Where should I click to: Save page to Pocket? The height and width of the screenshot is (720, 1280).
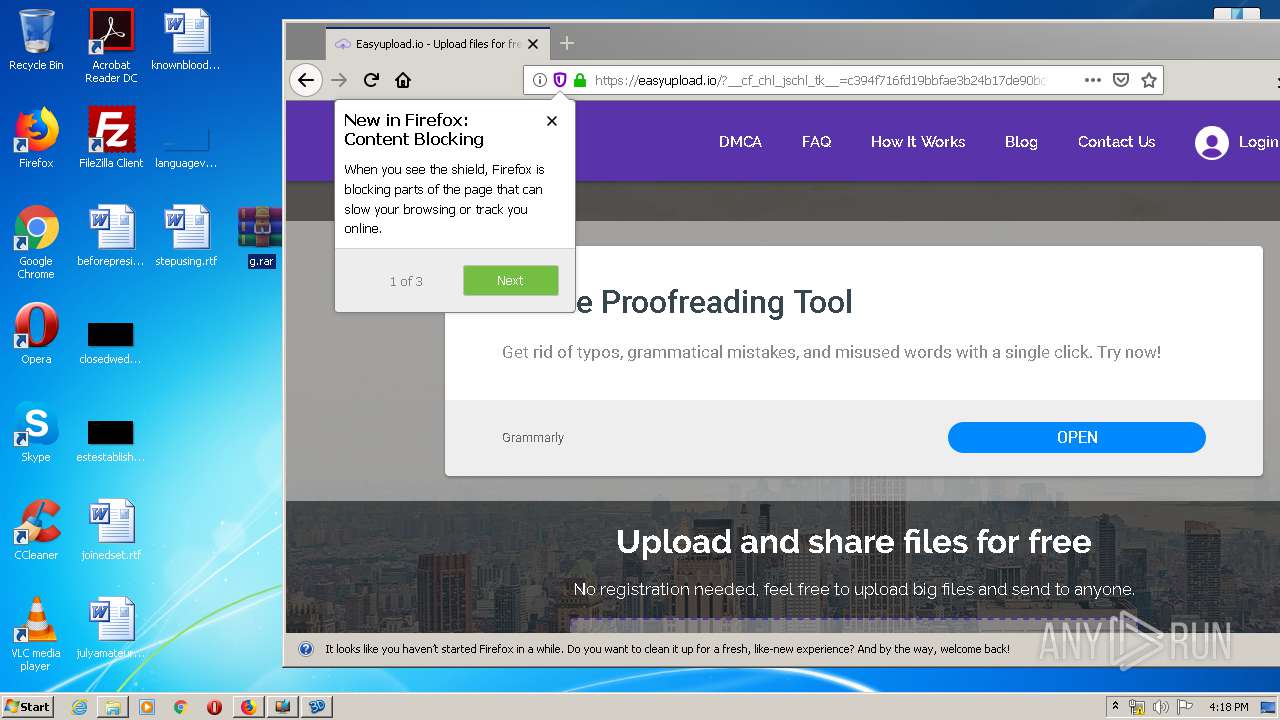pos(1121,80)
